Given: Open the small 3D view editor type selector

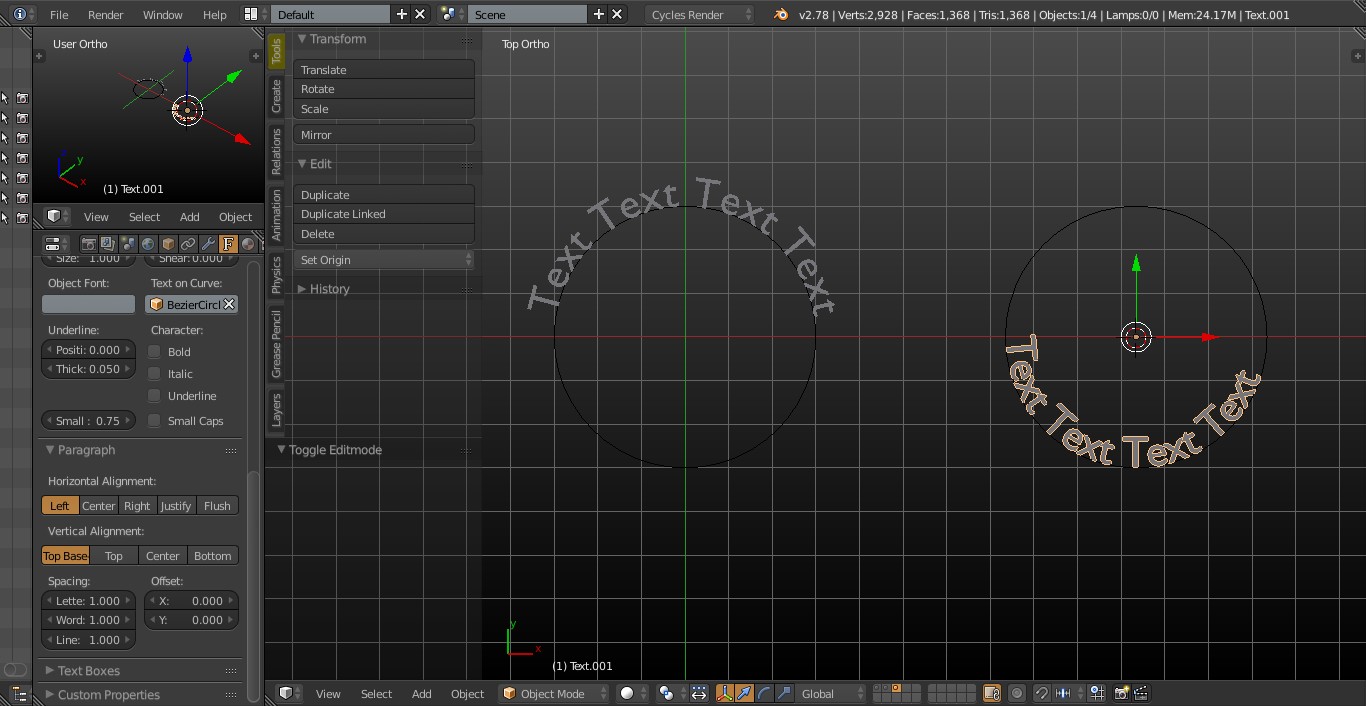Looking at the screenshot, I should pos(56,216).
